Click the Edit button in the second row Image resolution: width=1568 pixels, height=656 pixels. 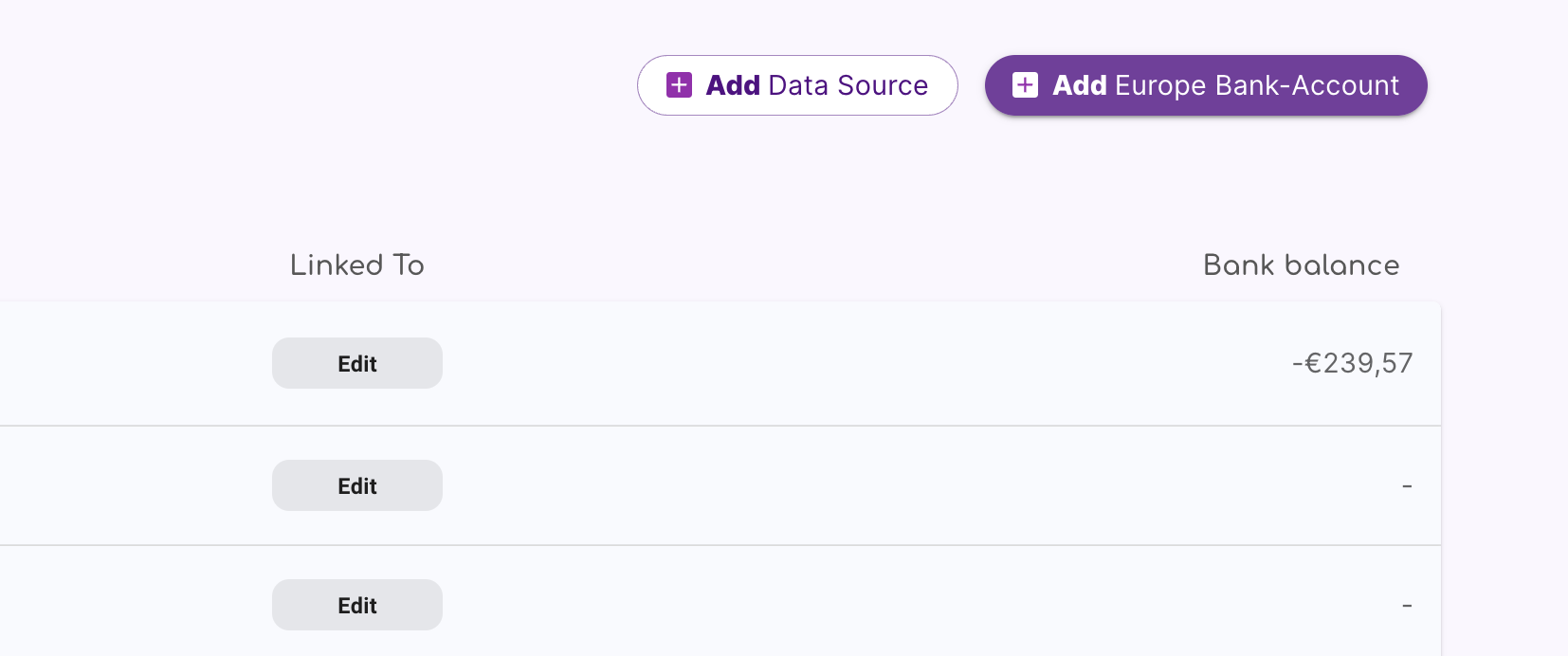357,486
